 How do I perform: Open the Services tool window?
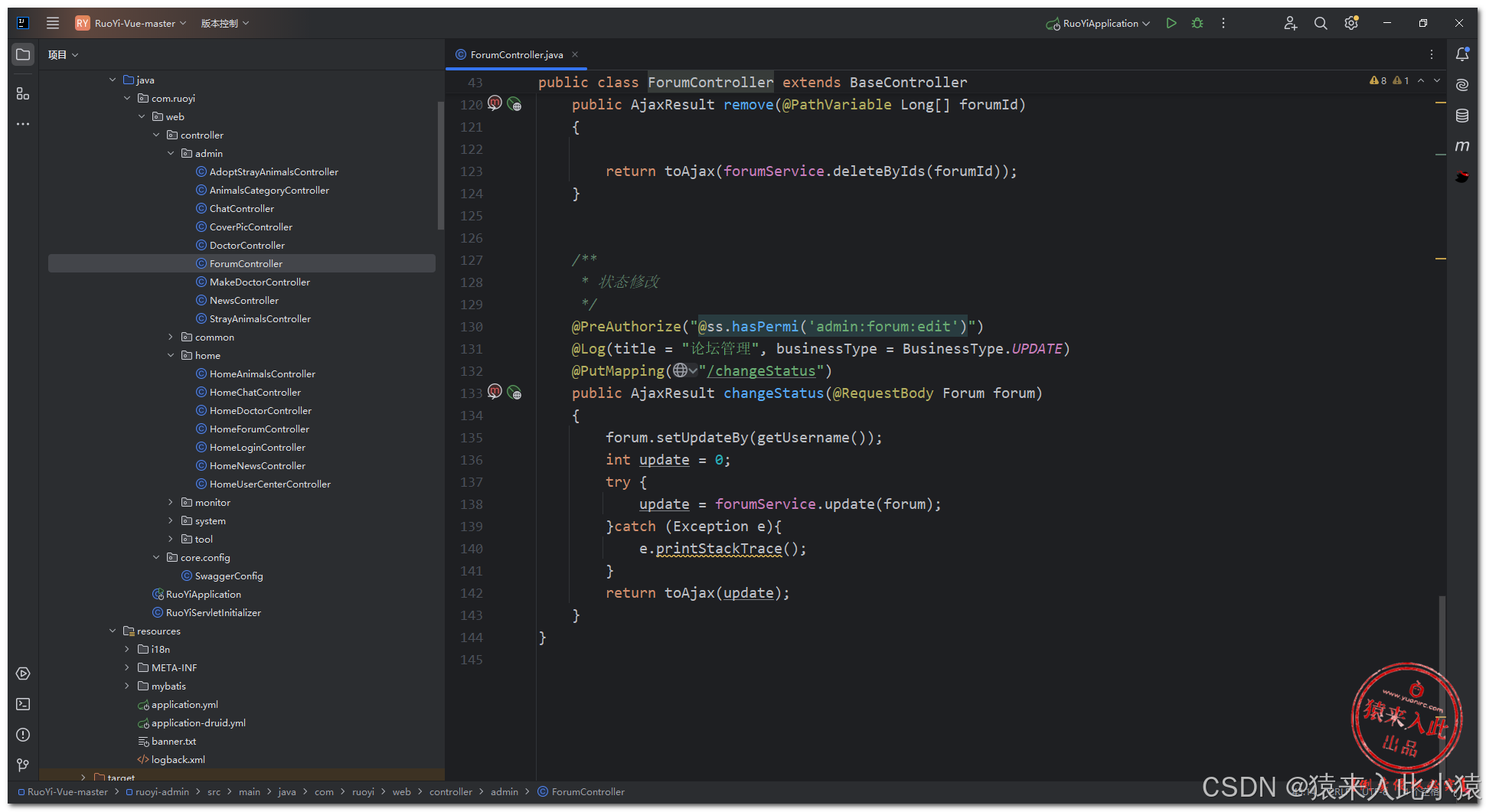[23, 673]
